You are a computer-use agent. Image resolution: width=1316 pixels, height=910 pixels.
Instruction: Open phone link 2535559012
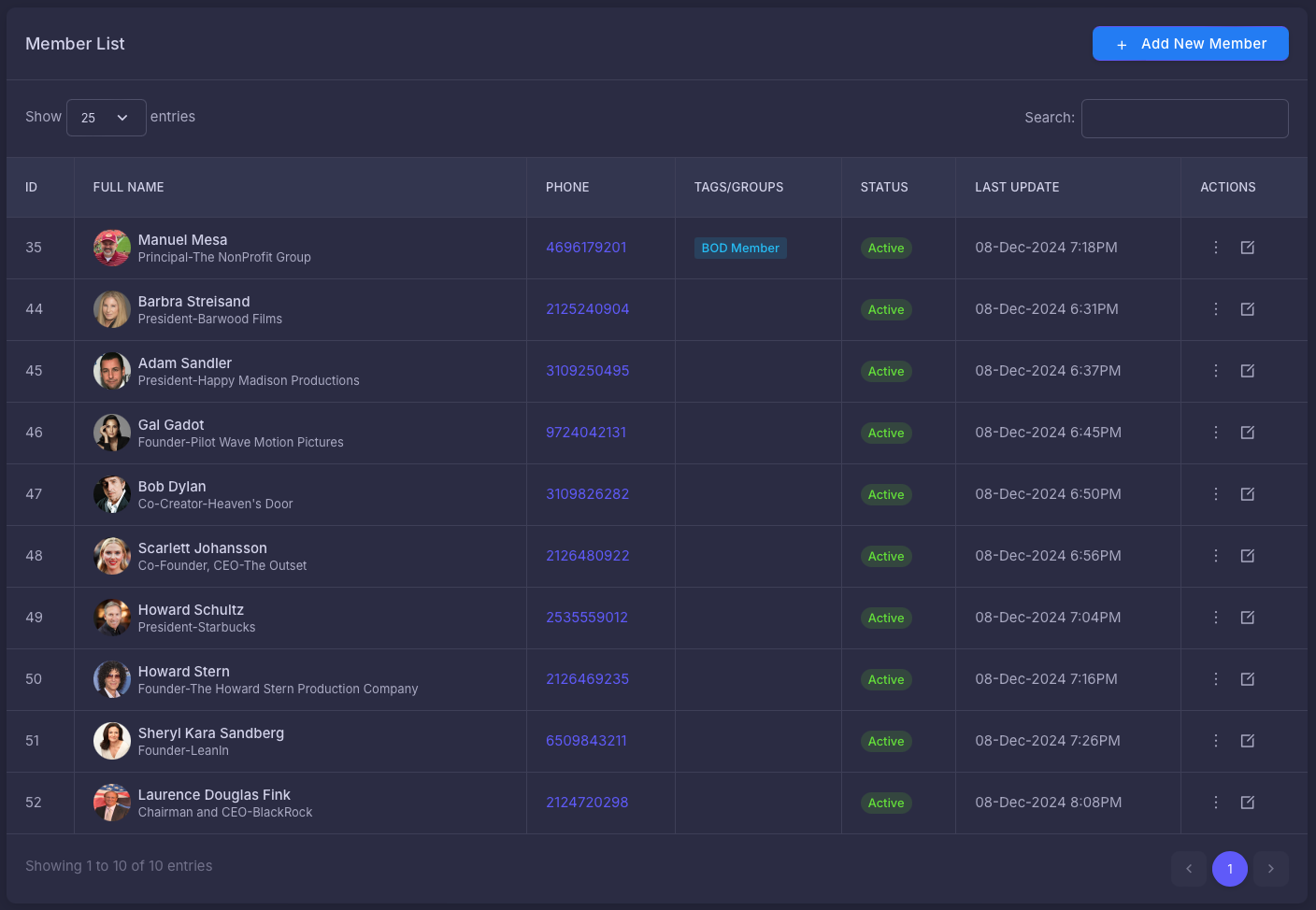(587, 618)
